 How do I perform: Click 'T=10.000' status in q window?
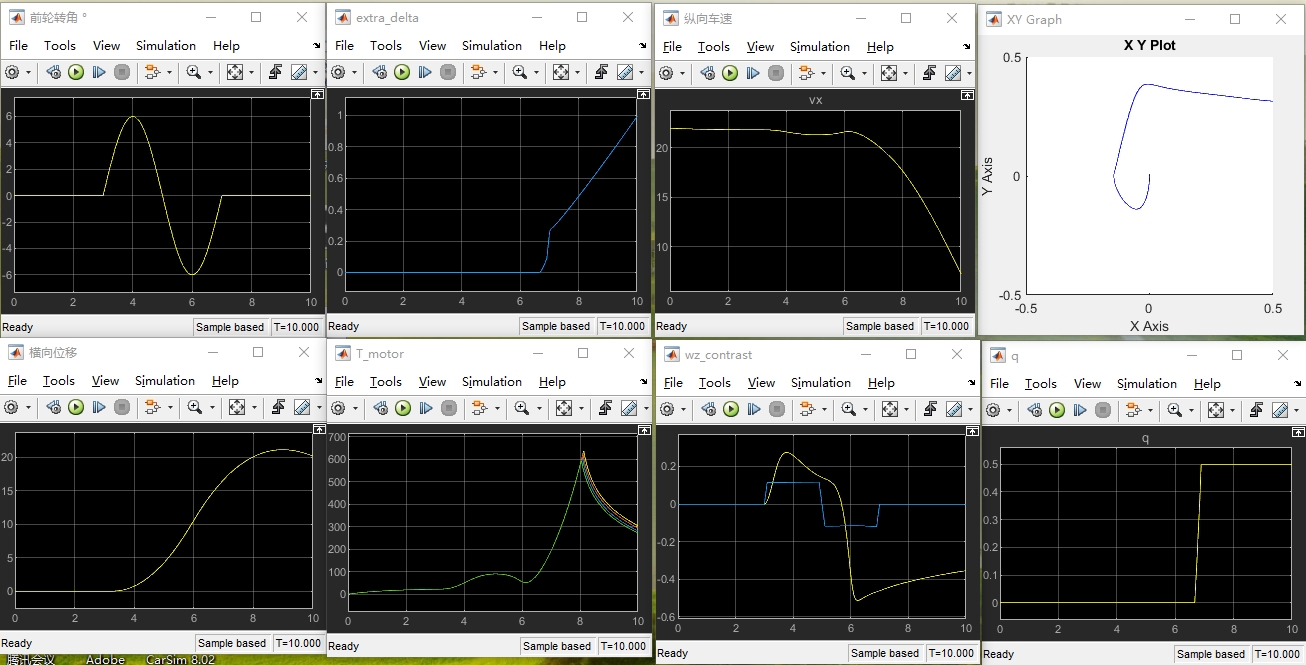(1277, 654)
